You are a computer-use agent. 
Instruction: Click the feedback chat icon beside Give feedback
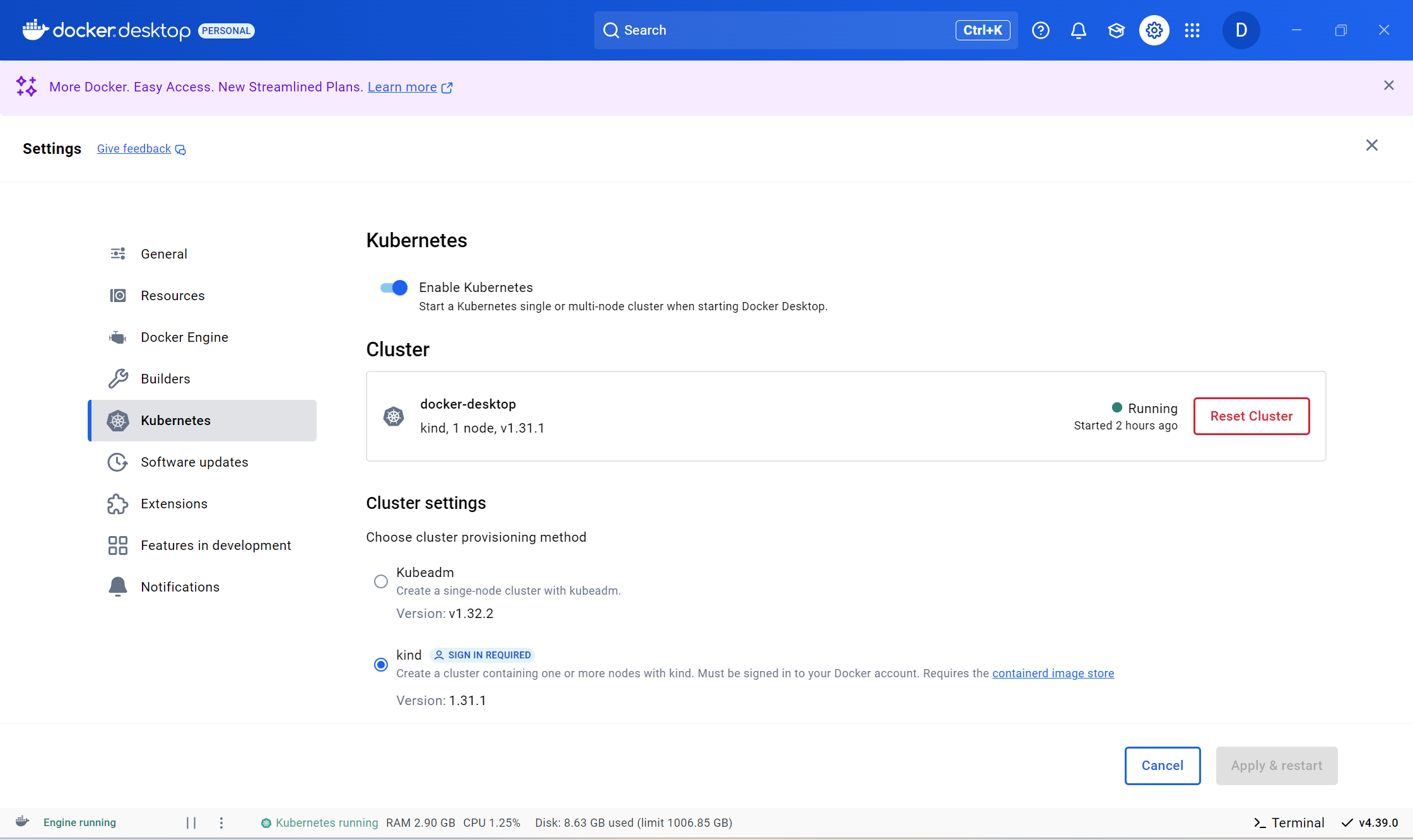[180, 149]
